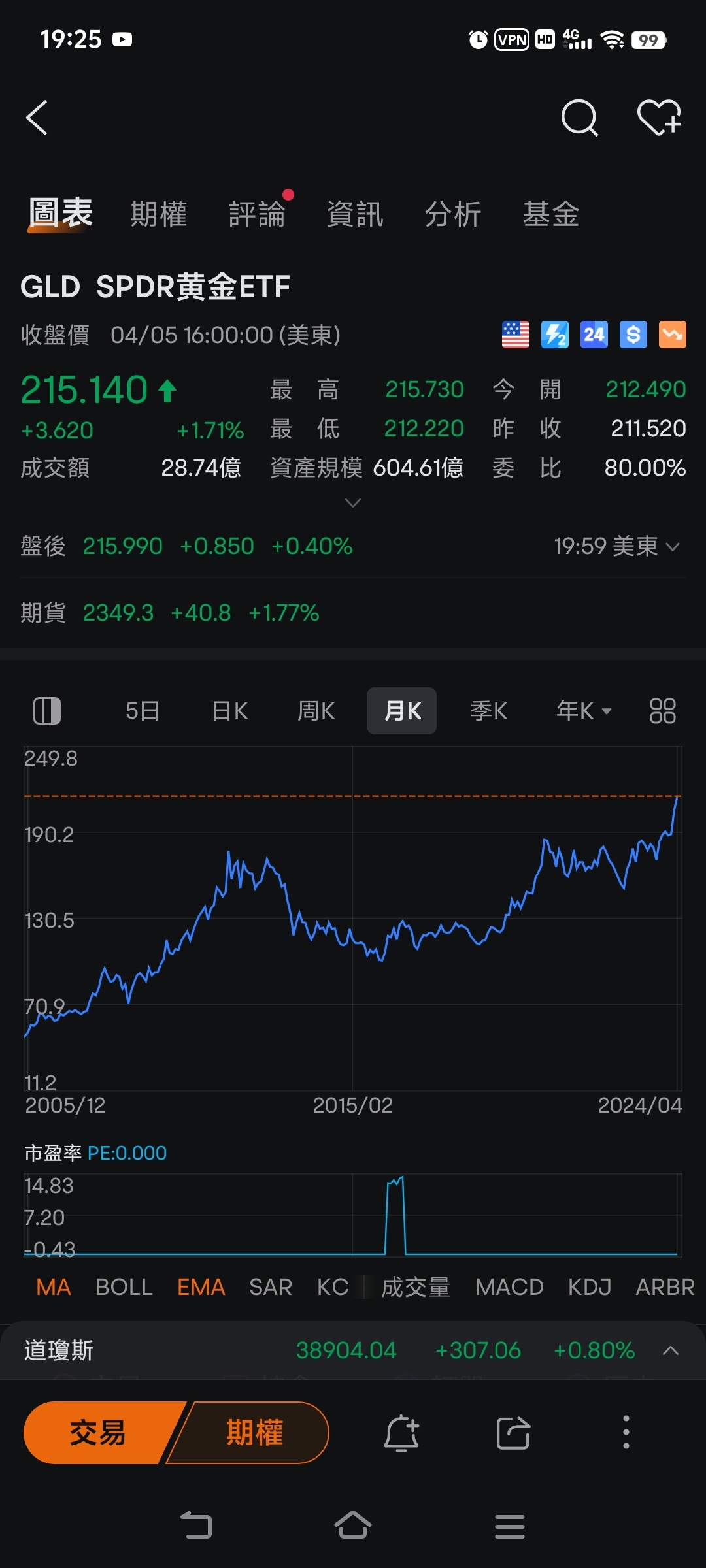Toggle the BOLL indicator
Screen dimensions: 706x1568
coord(124,1287)
